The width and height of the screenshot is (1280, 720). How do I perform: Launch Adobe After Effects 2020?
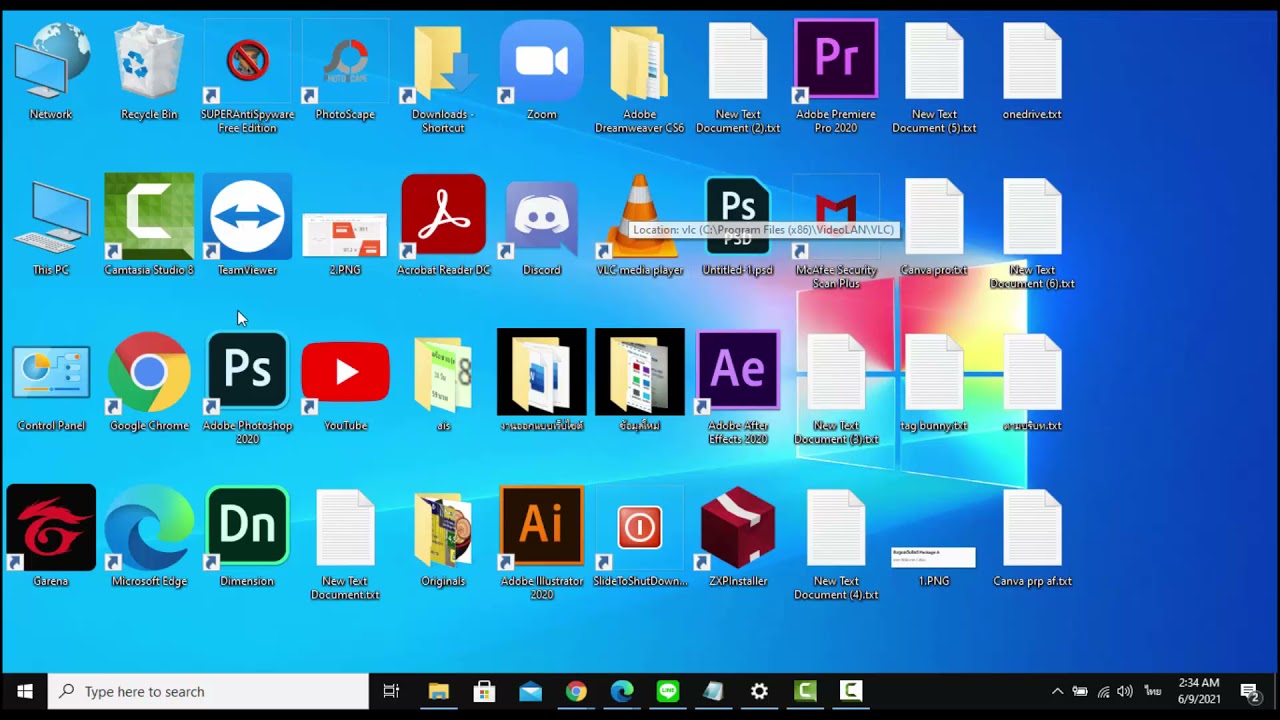(738, 389)
